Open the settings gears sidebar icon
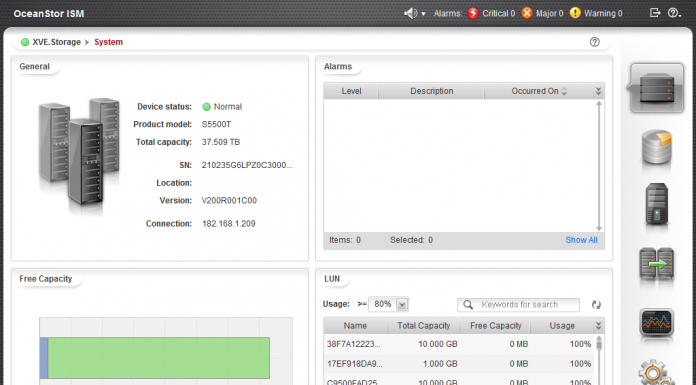Image resolution: width=696 pixels, height=385 pixels. tap(656, 373)
